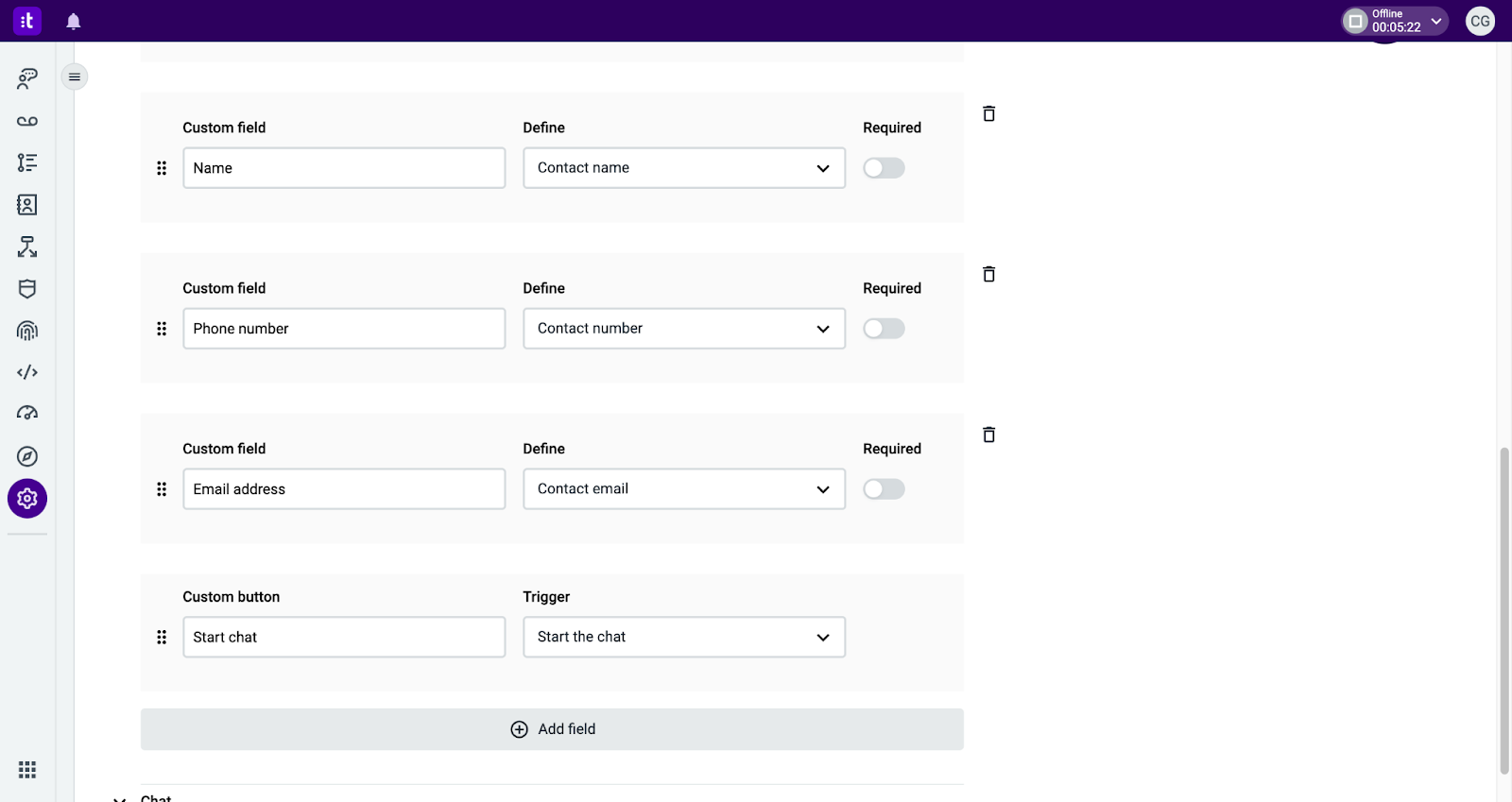Toggle the hamburger menu collapse button
This screenshot has width=1512, height=802.
pos(75,77)
